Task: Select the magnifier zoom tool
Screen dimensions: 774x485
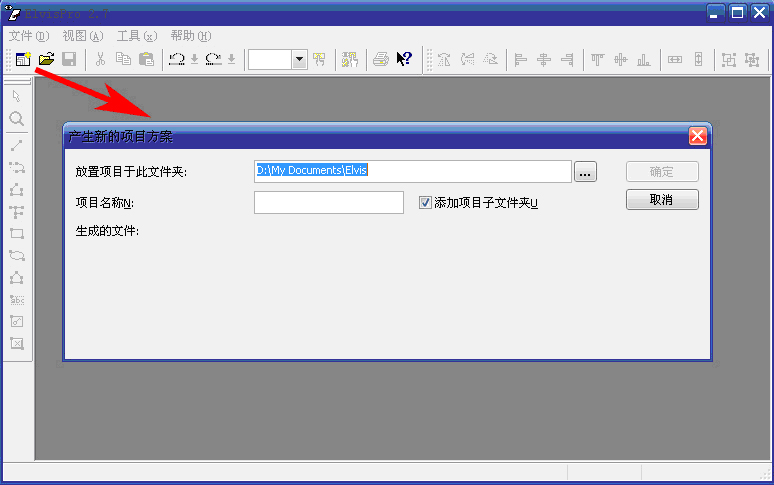Action: [17, 118]
